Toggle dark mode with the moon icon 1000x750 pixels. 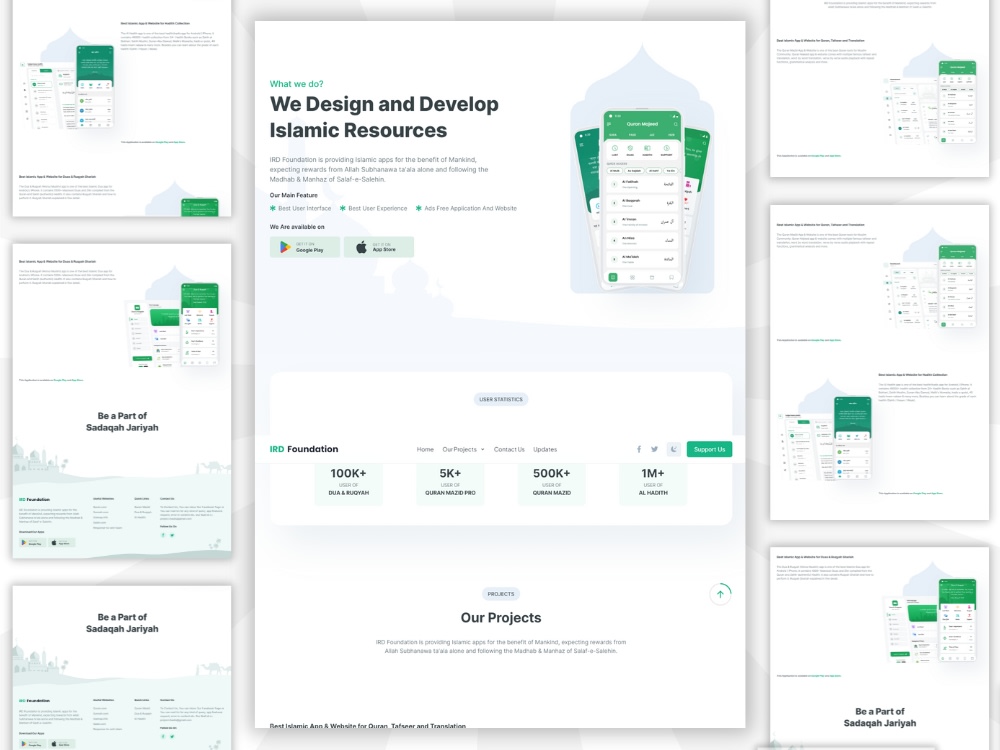[x=673, y=449]
